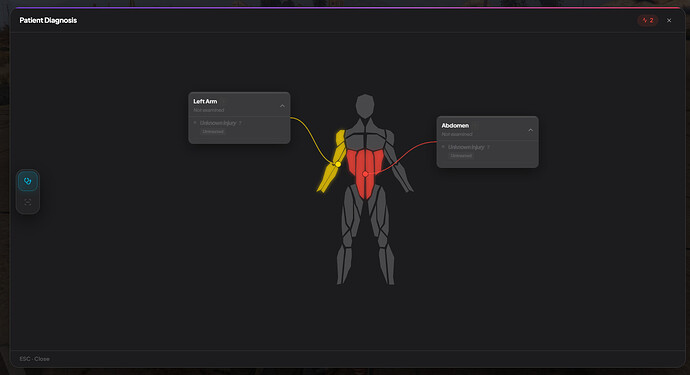Open the red injury count badge
This screenshot has height=375, width=690.
pos(648,20)
